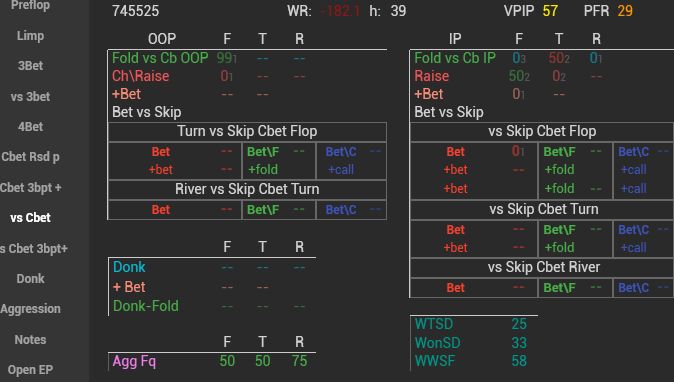Click the OOP +Bet row label
This screenshot has width=674, height=382.
click(x=126, y=94)
